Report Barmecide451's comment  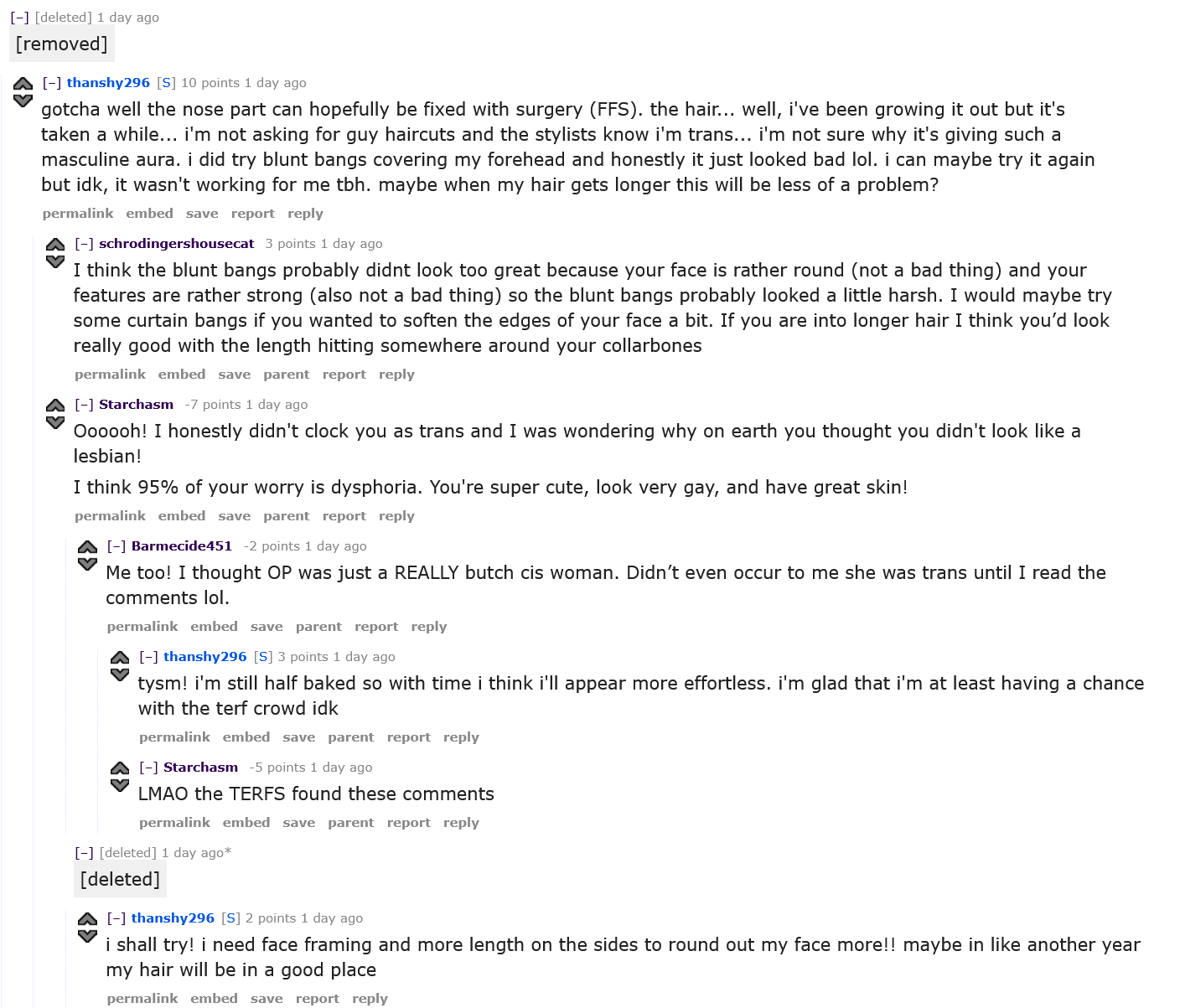[376, 627]
